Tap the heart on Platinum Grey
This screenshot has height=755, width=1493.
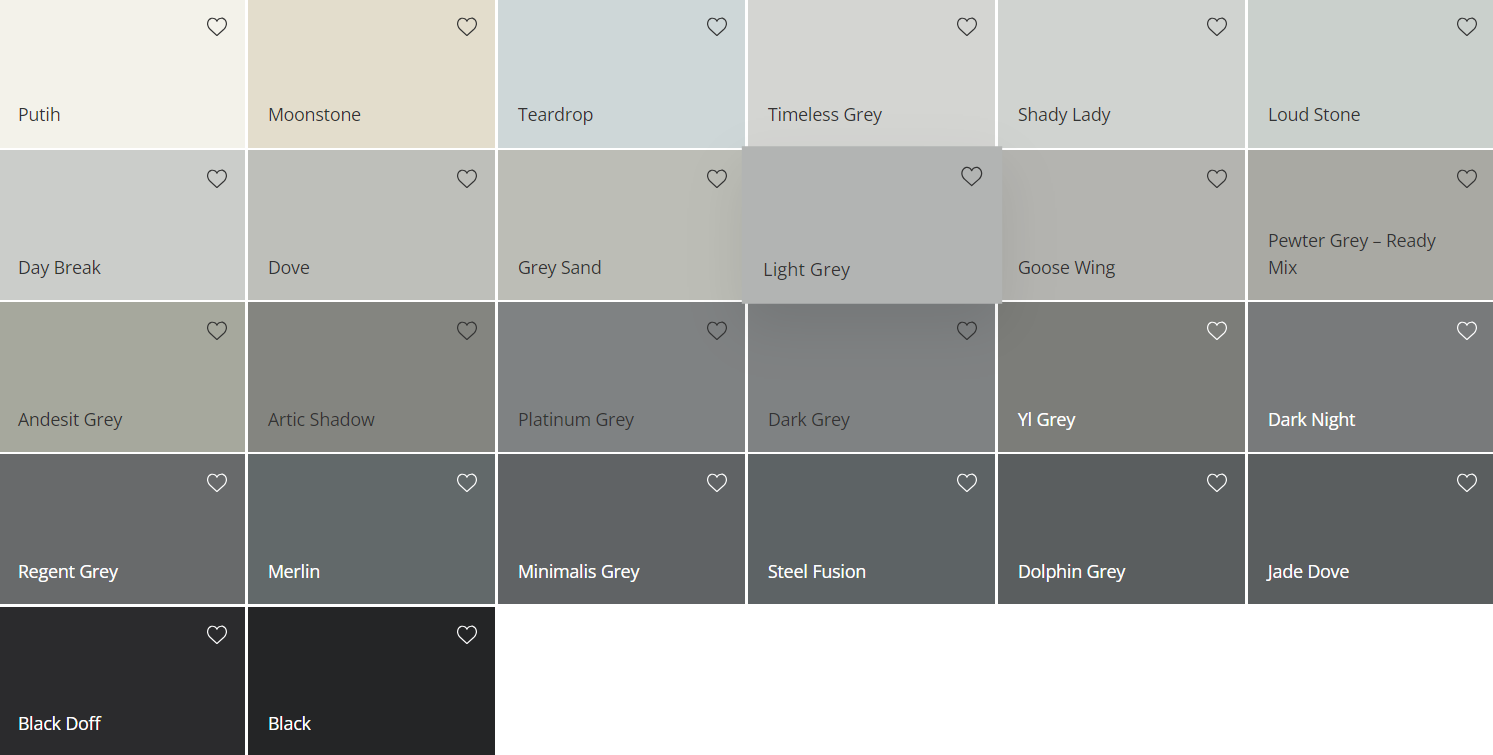(717, 331)
